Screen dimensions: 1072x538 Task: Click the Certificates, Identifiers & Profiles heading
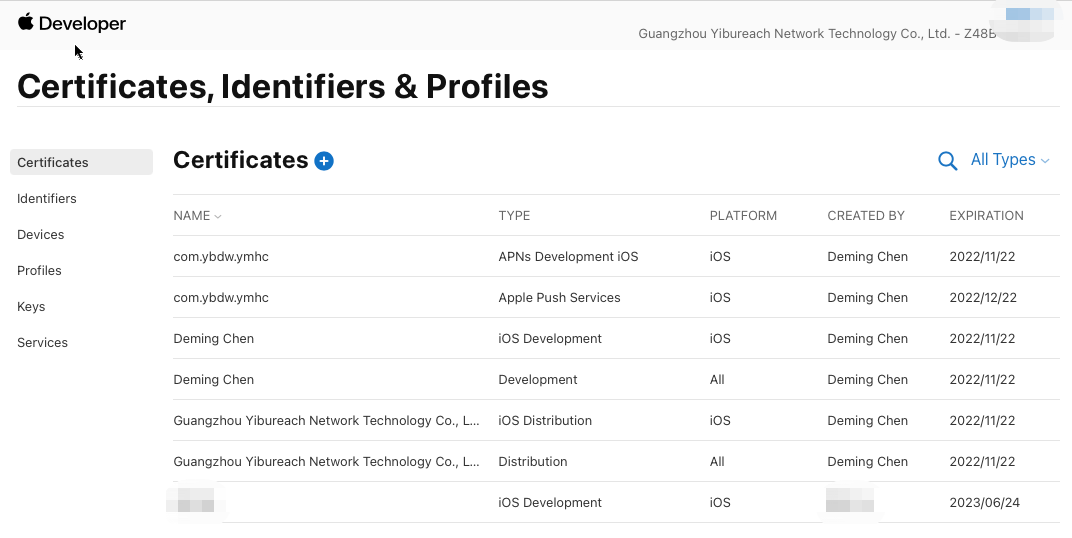[x=283, y=87]
